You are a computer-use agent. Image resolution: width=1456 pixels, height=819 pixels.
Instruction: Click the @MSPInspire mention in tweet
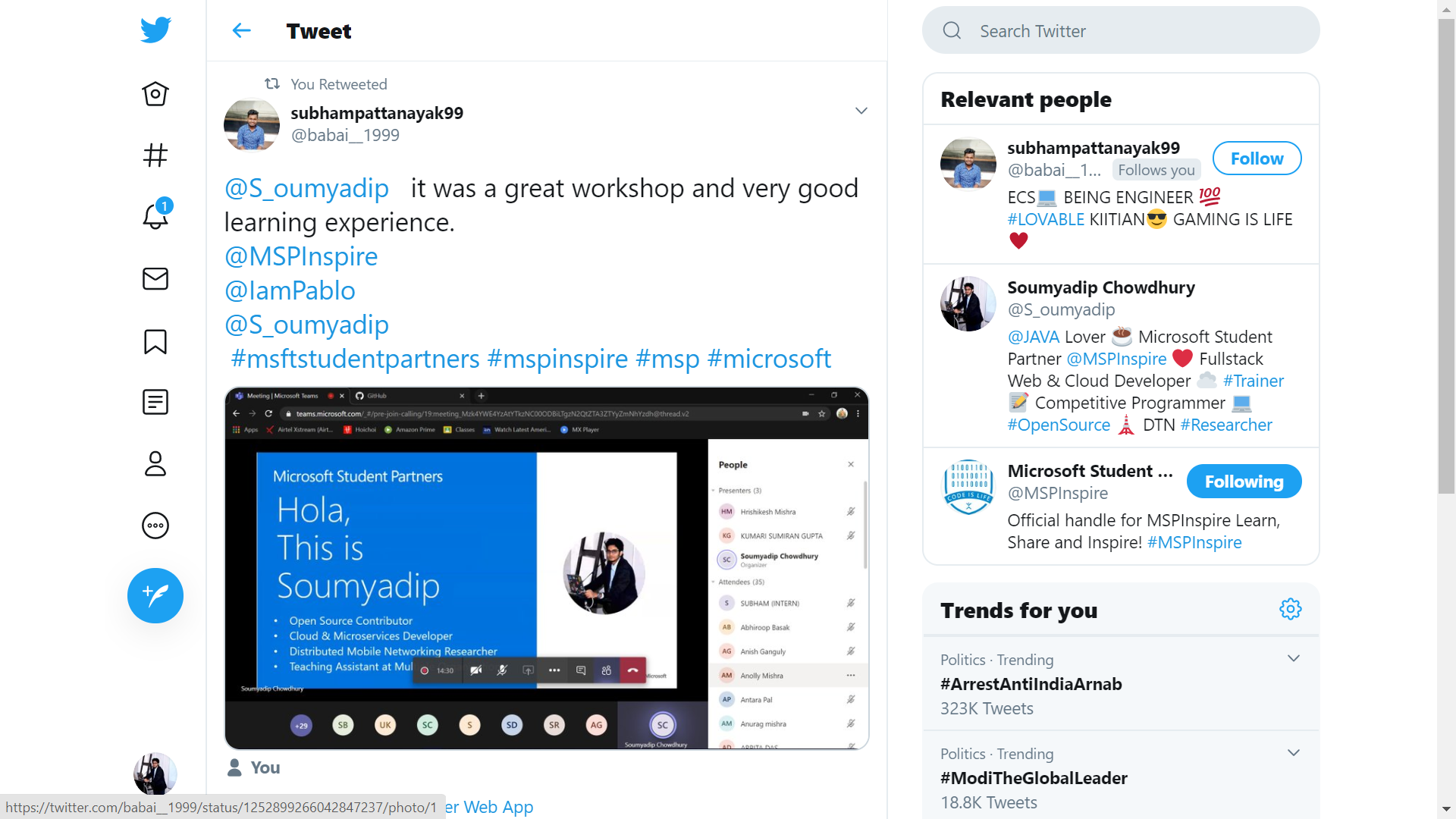[x=301, y=256]
